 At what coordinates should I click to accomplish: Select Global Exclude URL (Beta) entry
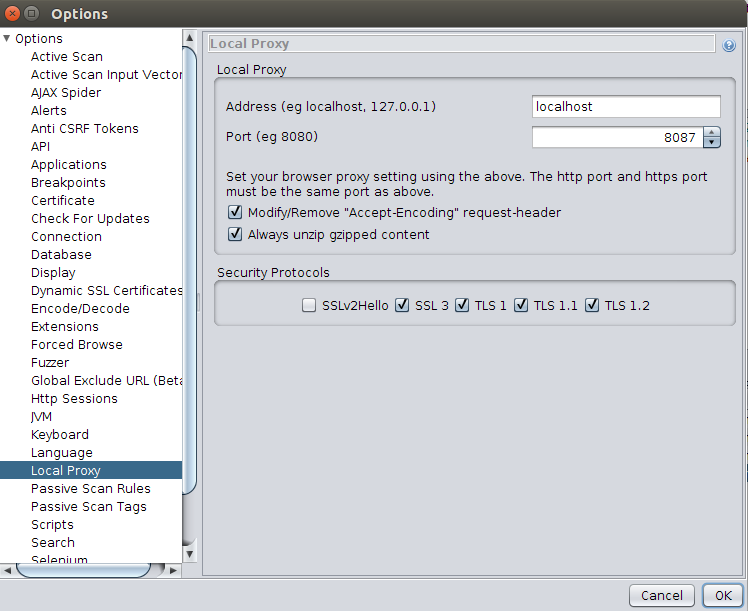(106, 381)
